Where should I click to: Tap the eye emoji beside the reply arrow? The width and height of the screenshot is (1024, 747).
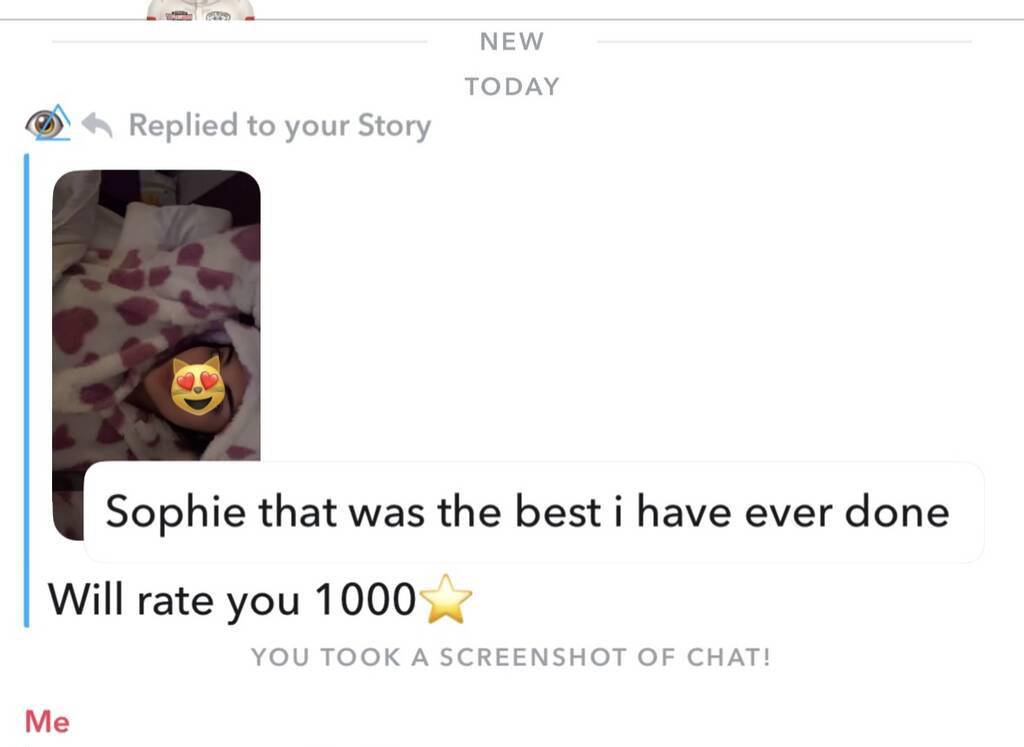point(48,123)
